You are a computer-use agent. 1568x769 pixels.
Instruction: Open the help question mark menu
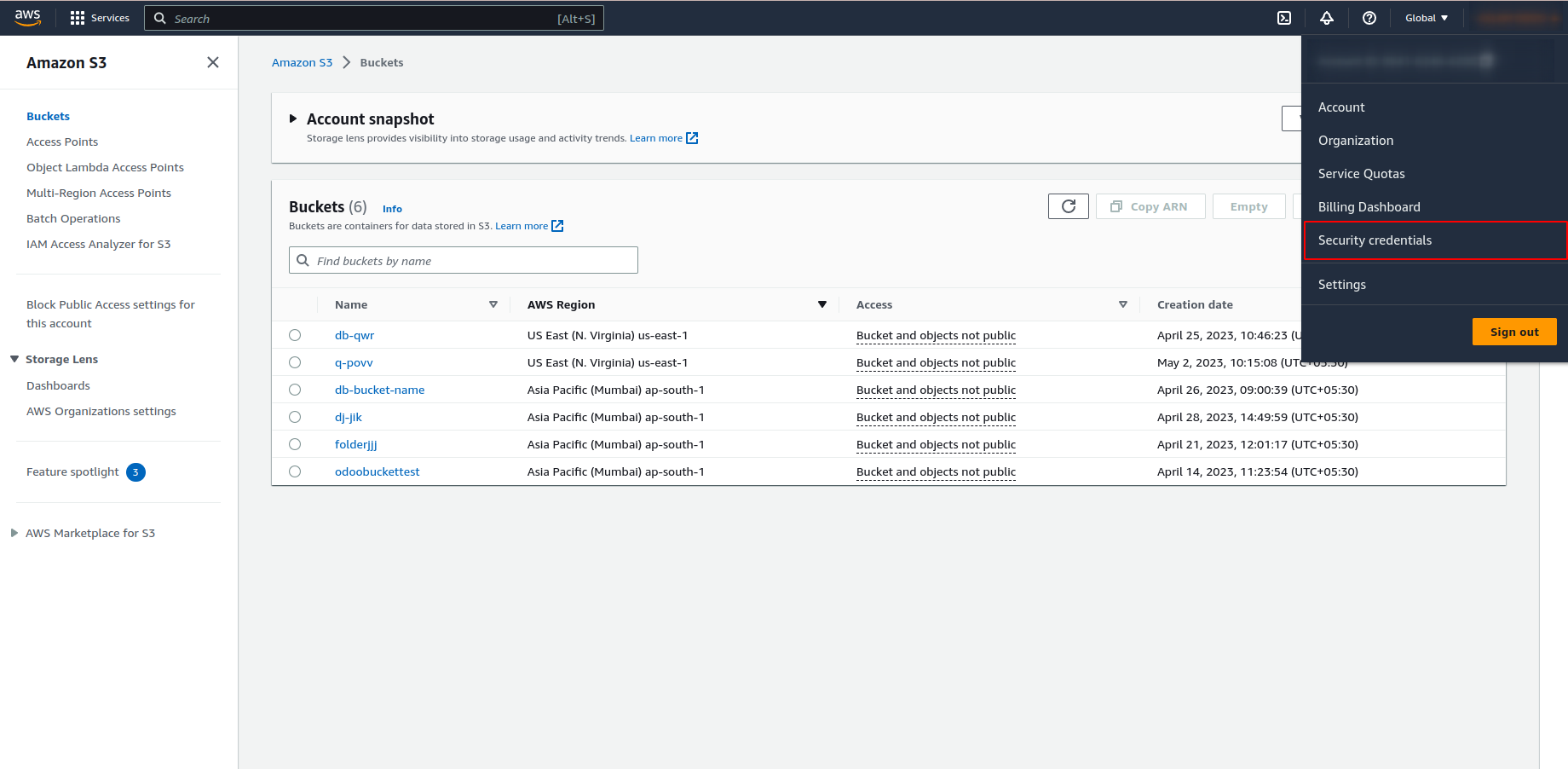(1369, 18)
